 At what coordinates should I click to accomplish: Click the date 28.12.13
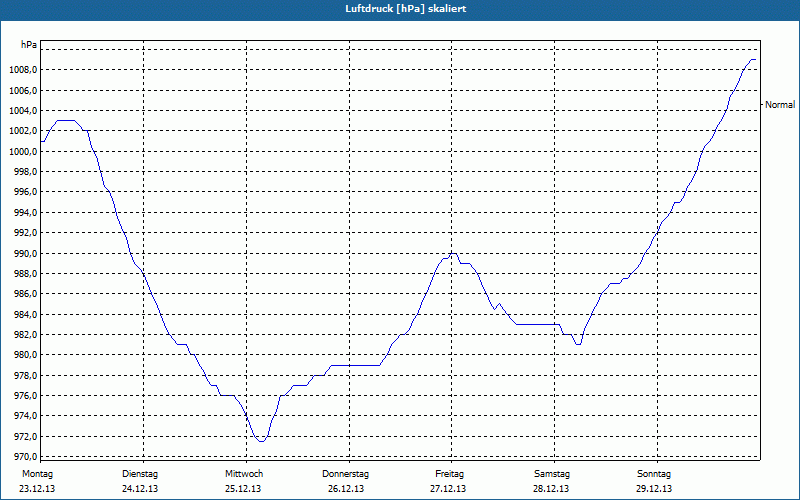[552, 489]
